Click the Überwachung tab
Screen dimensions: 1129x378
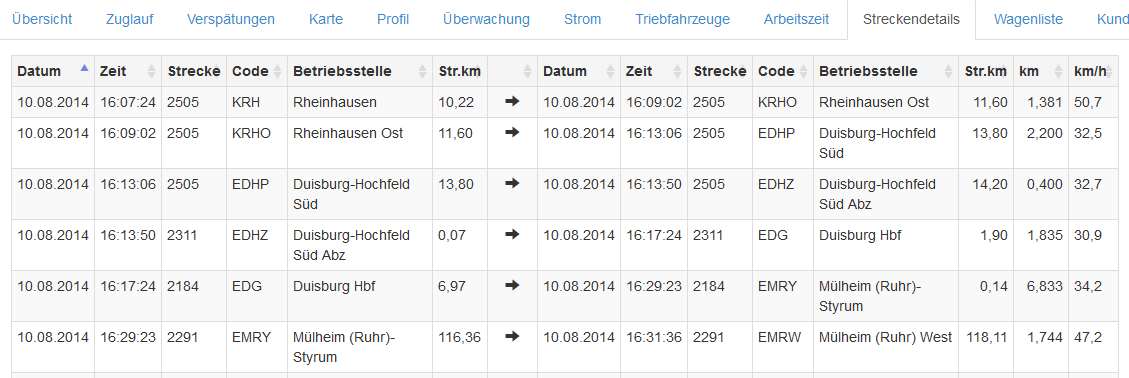[487, 19]
